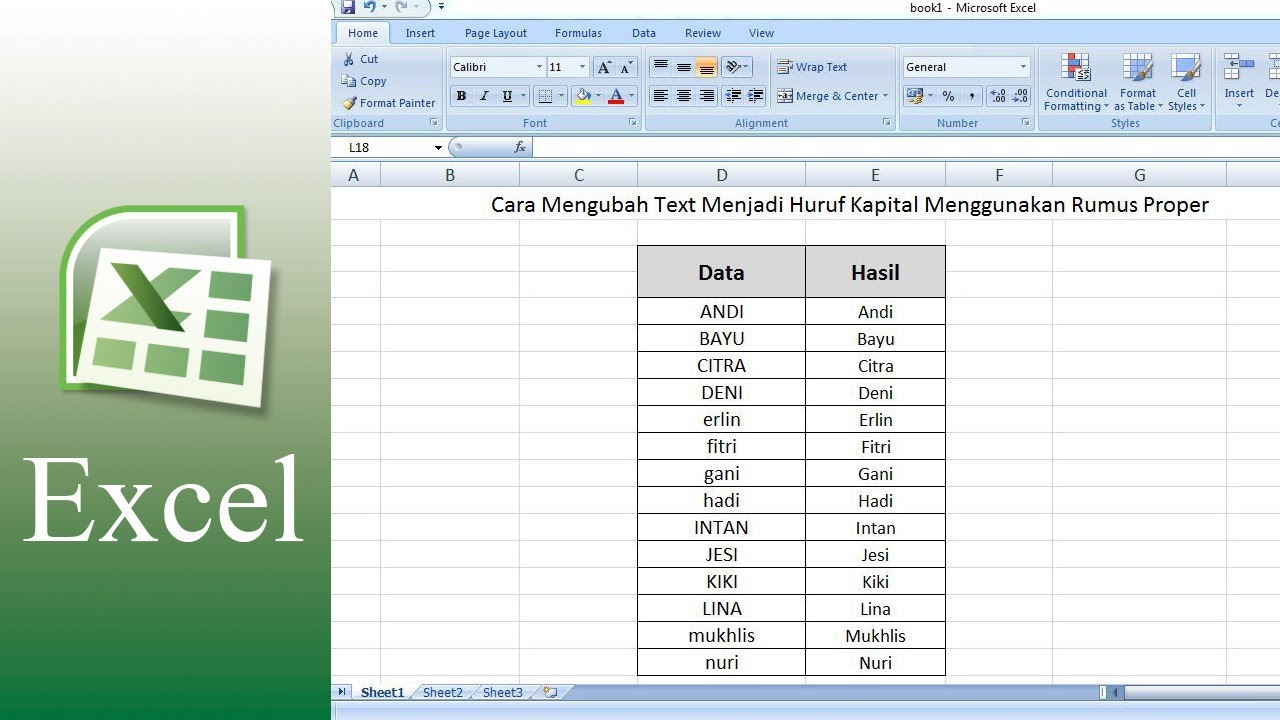
Task: Apply Comma Style number format
Action: tap(971, 96)
